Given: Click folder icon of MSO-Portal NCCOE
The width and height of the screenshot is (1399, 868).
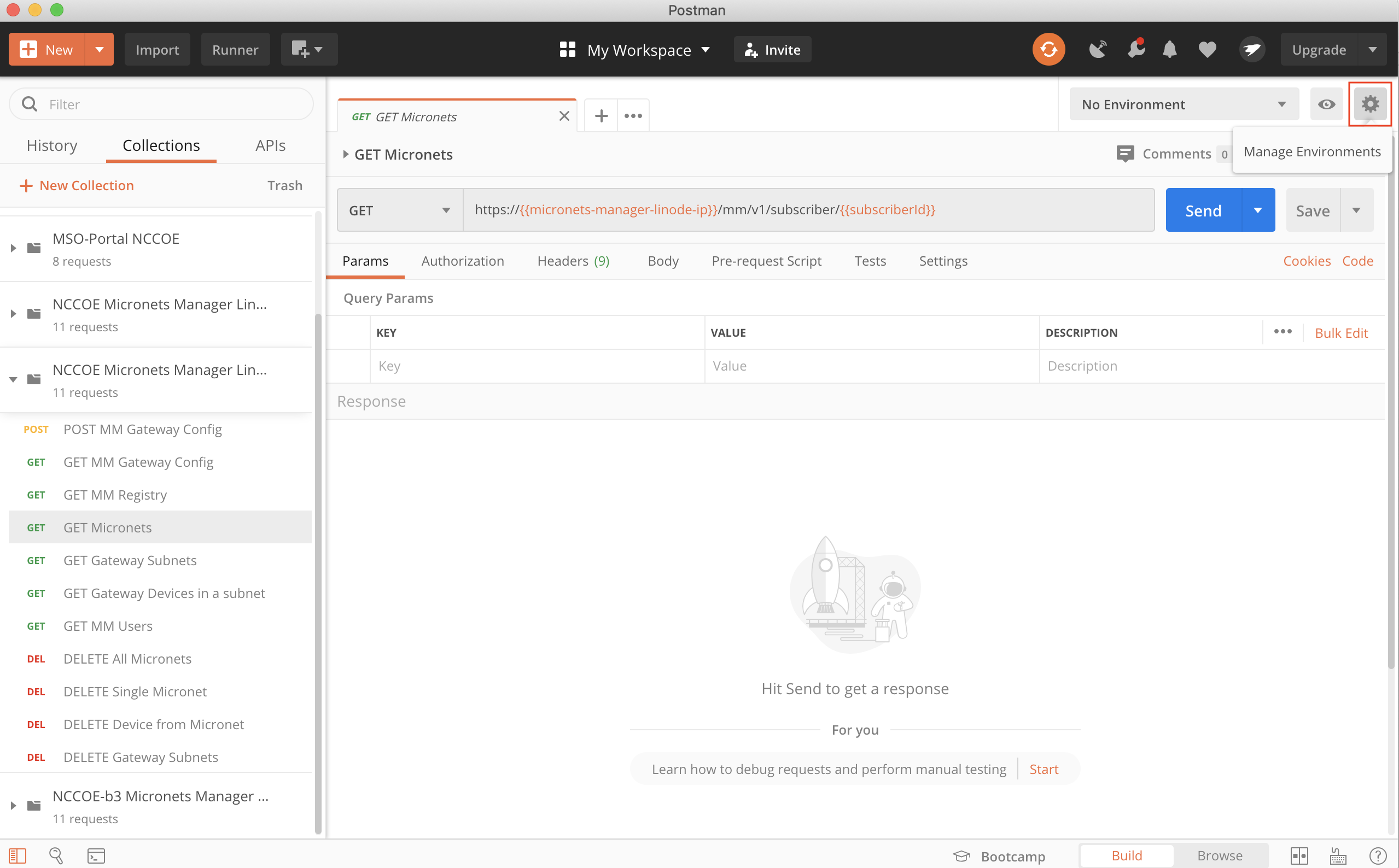Looking at the screenshot, I should 34,248.
